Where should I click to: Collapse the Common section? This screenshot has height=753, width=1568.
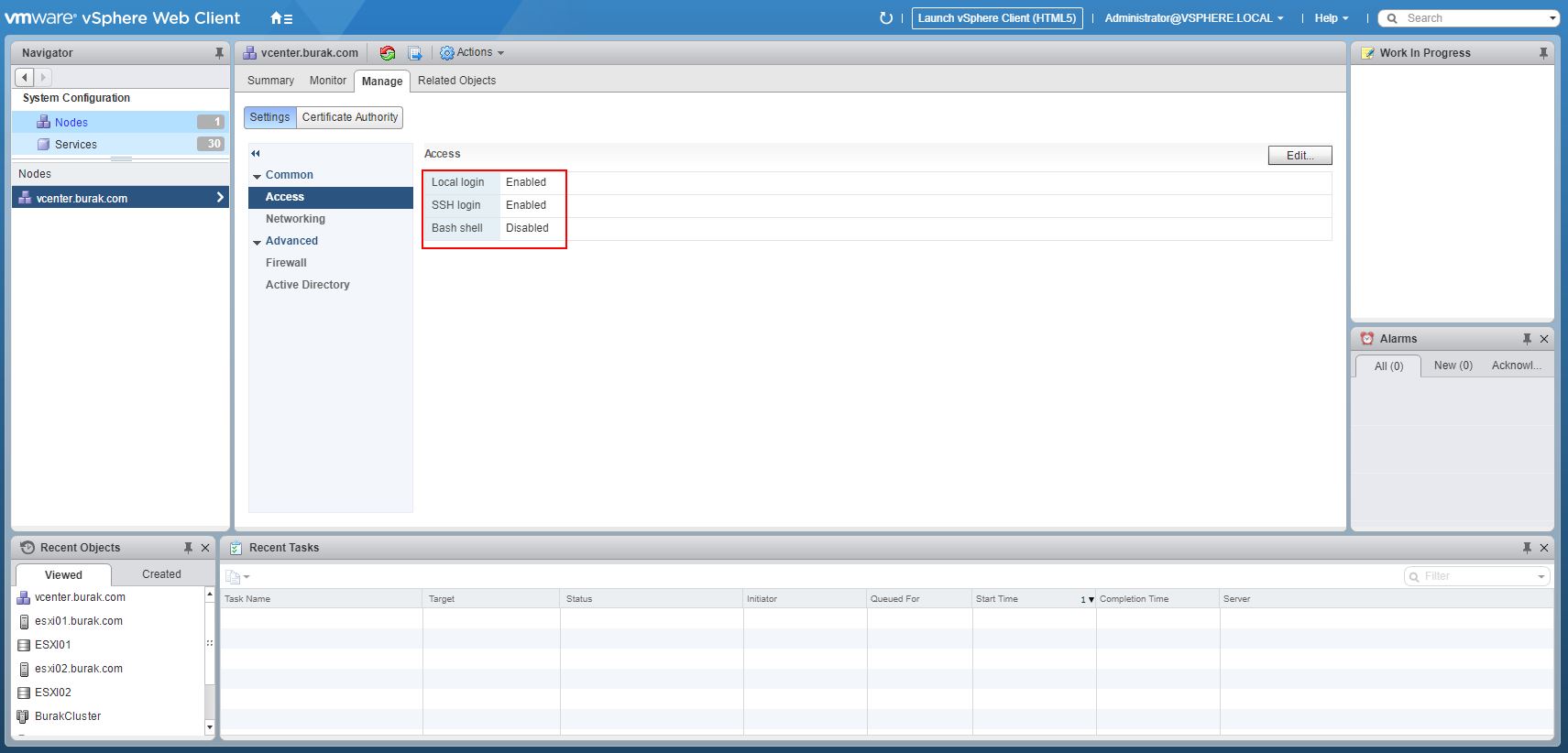258,176
